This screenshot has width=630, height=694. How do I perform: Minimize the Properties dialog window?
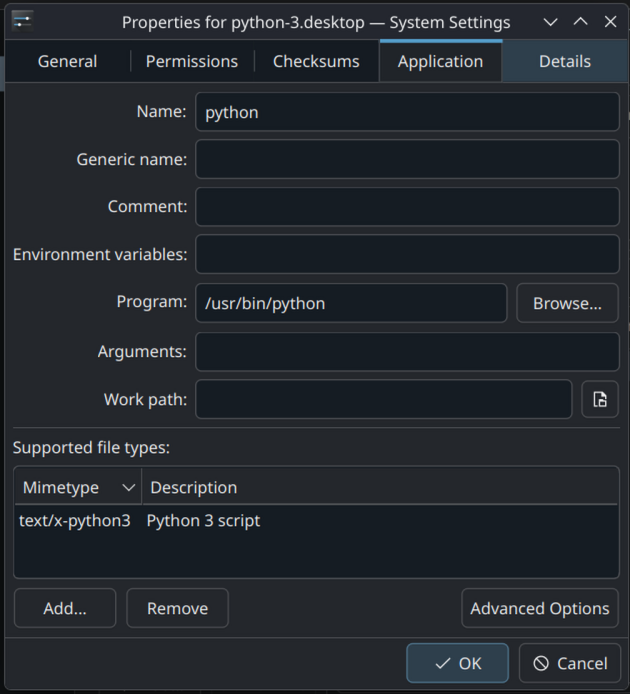[550, 21]
